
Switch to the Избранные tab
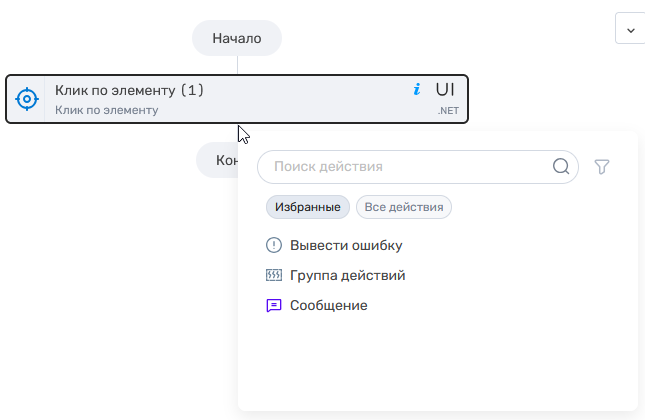pyautogui.click(x=308, y=207)
